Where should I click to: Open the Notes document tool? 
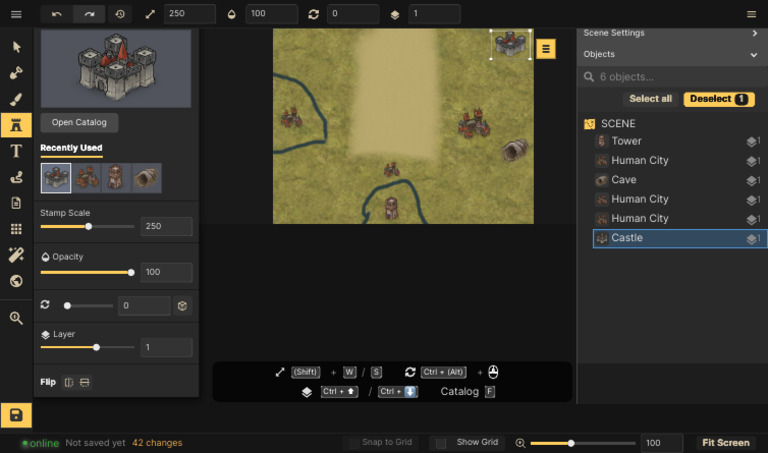(x=16, y=203)
